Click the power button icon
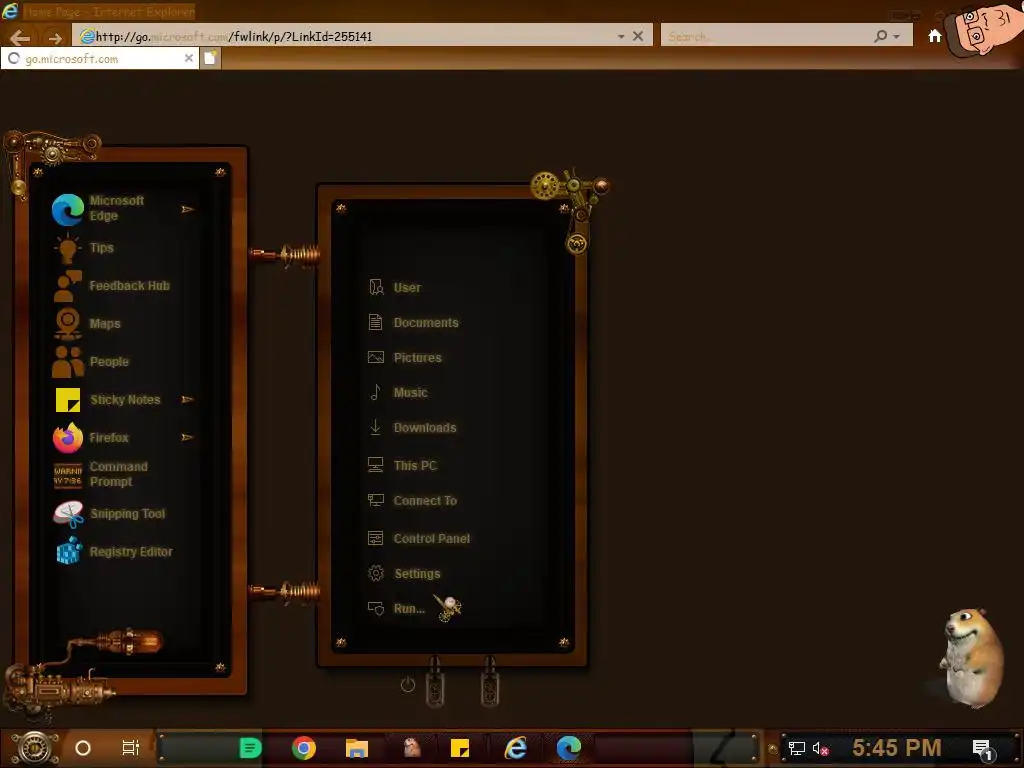Screen dimensions: 1024x768 point(408,685)
